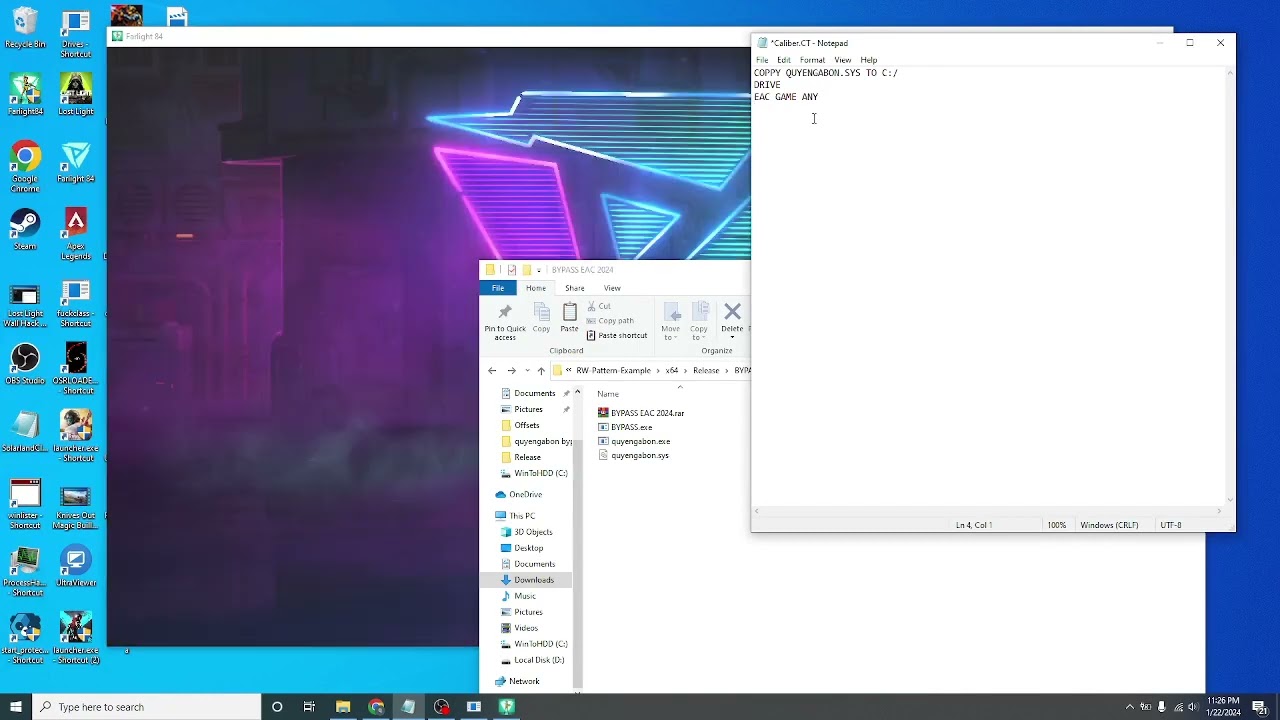Go up one folder level in Explorer

pyautogui.click(x=541, y=371)
